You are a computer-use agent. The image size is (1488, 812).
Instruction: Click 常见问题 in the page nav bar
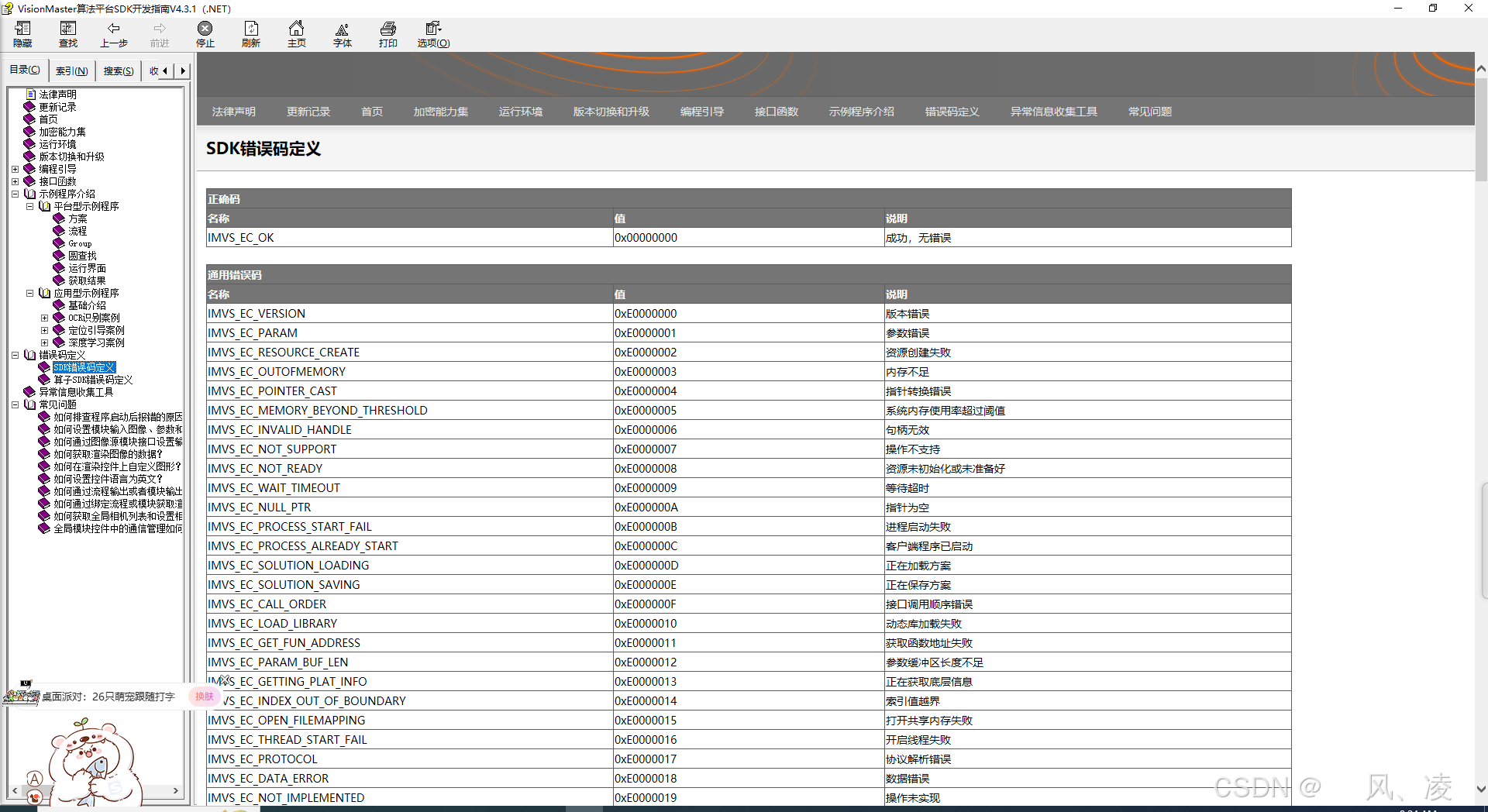[1150, 112]
